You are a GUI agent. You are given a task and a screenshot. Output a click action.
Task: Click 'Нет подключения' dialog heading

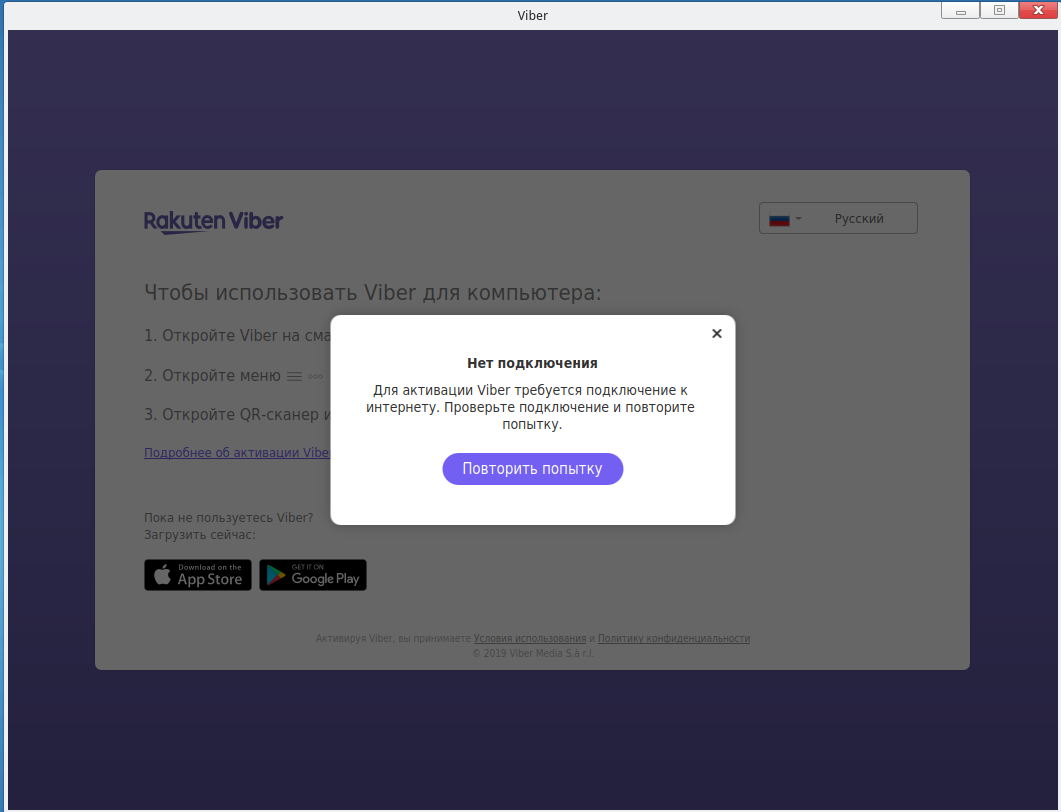click(533, 363)
